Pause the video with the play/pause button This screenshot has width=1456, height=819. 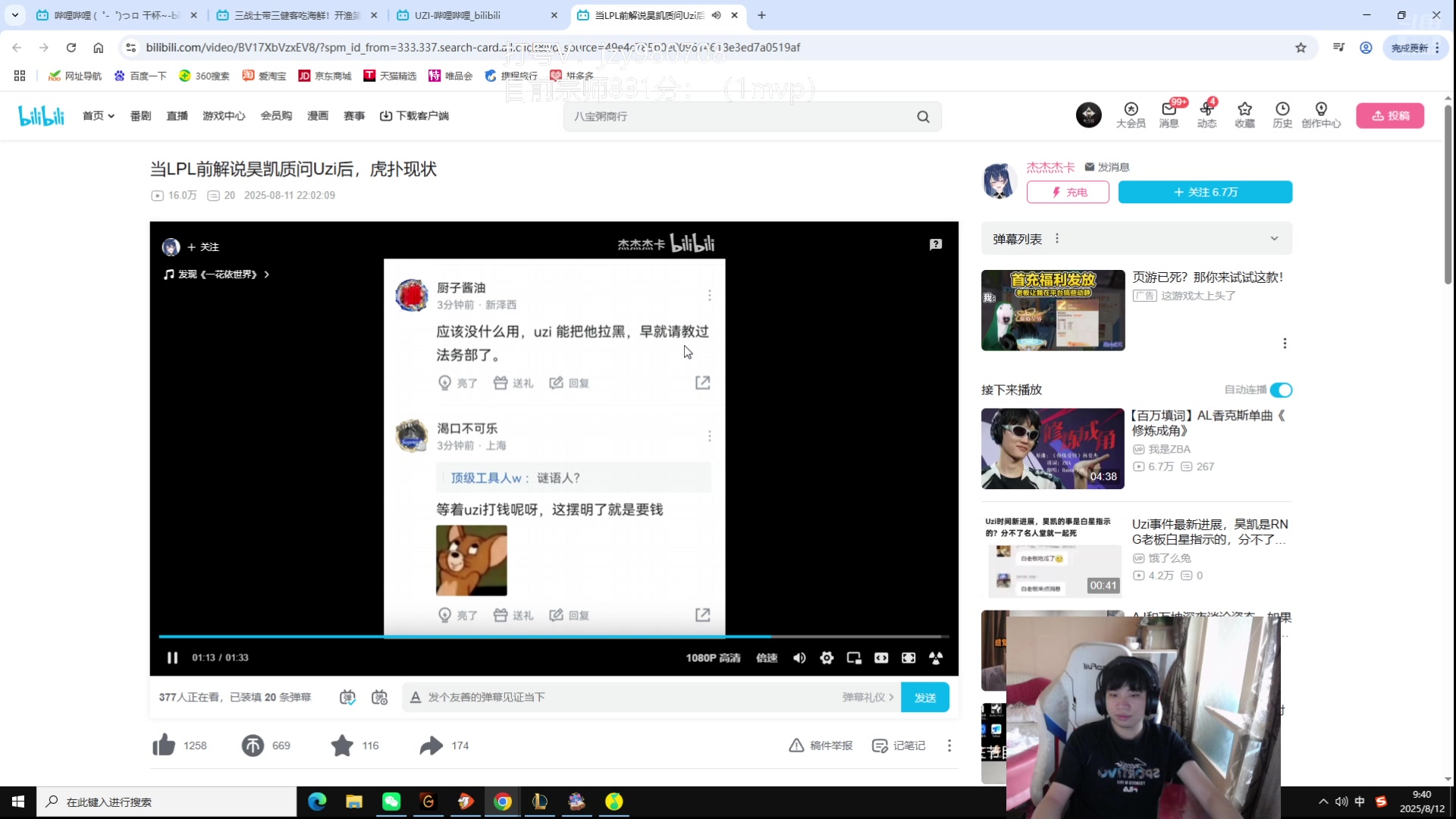coord(172,657)
